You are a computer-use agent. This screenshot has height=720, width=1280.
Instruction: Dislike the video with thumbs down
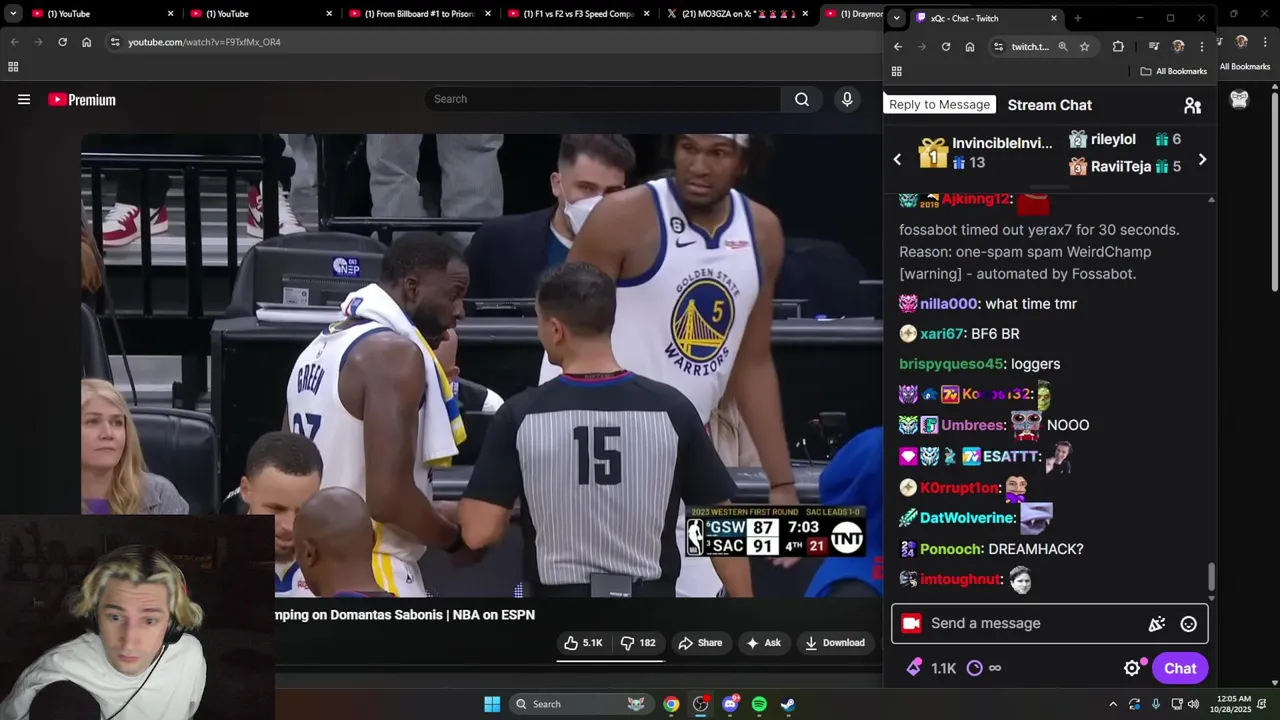[x=638, y=643]
